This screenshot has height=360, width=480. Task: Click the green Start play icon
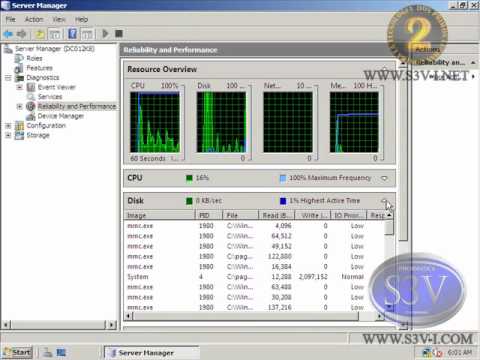105,34
